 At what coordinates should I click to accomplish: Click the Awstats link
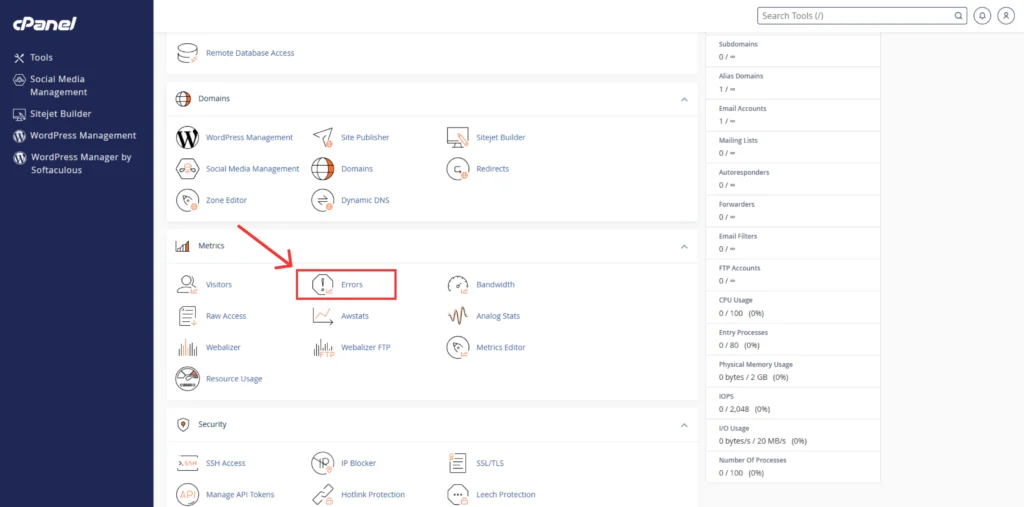tap(355, 316)
